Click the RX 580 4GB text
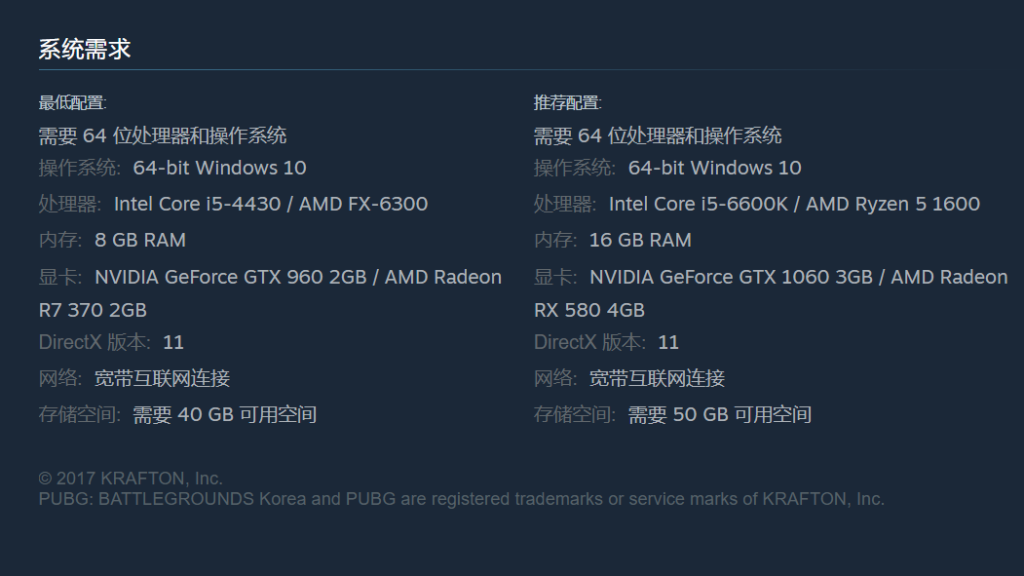The height and width of the screenshot is (576, 1024). [x=589, y=310]
